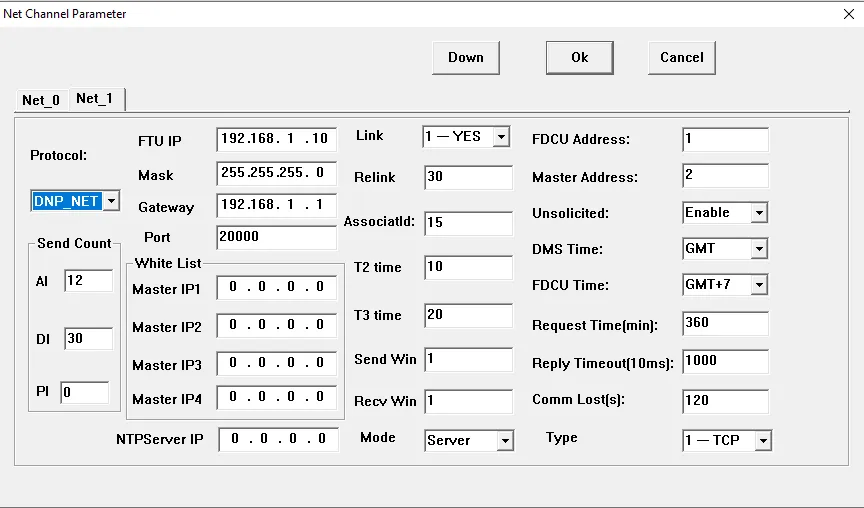The image size is (864, 508).
Task: Click the Master Address field
Action: (725, 176)
